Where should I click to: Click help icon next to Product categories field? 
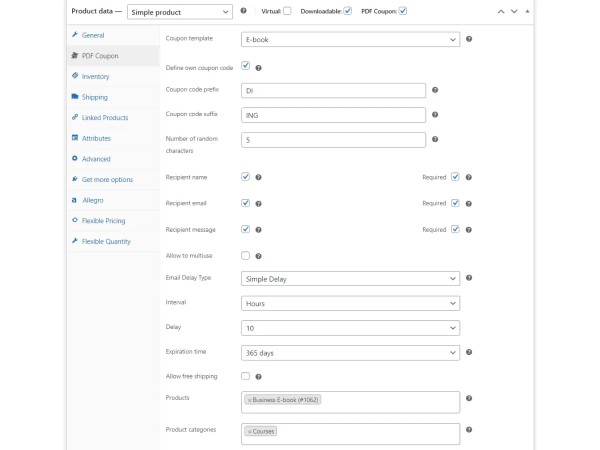(469, 430)
